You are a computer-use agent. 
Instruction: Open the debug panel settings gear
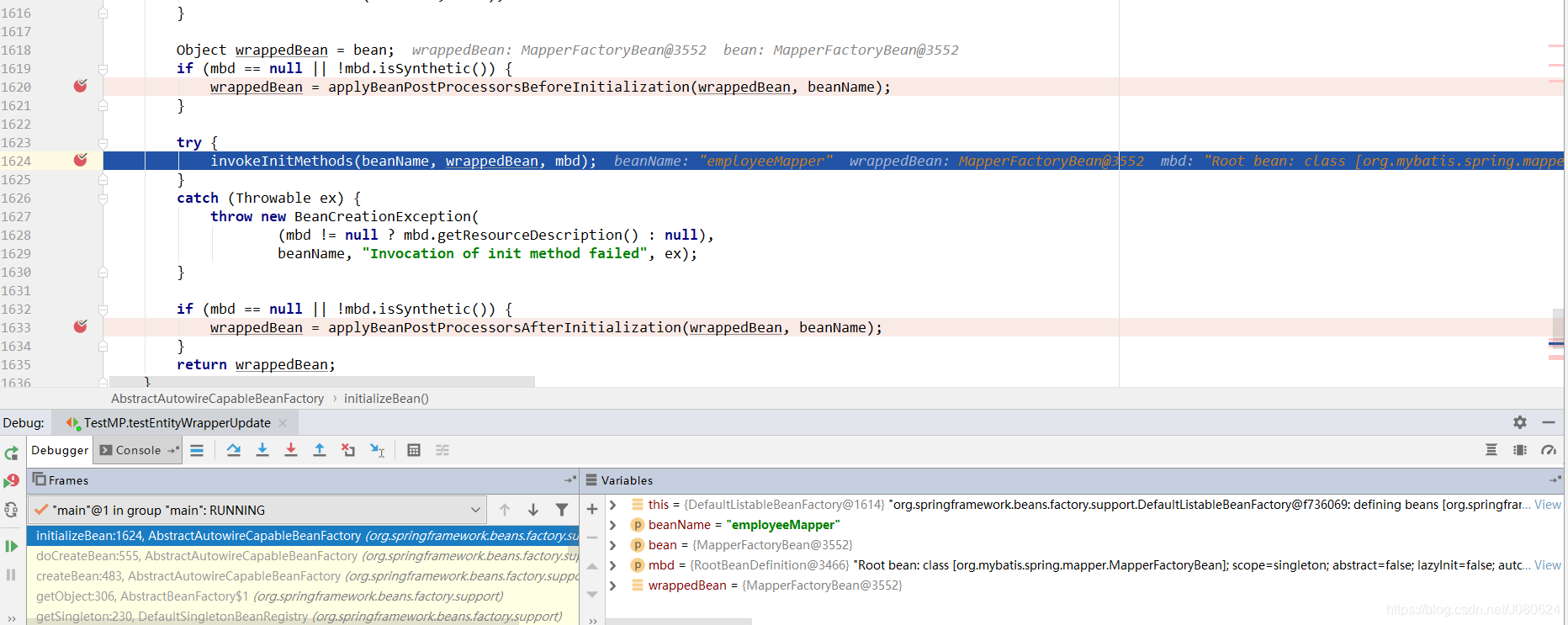[x=1519, y=422]
